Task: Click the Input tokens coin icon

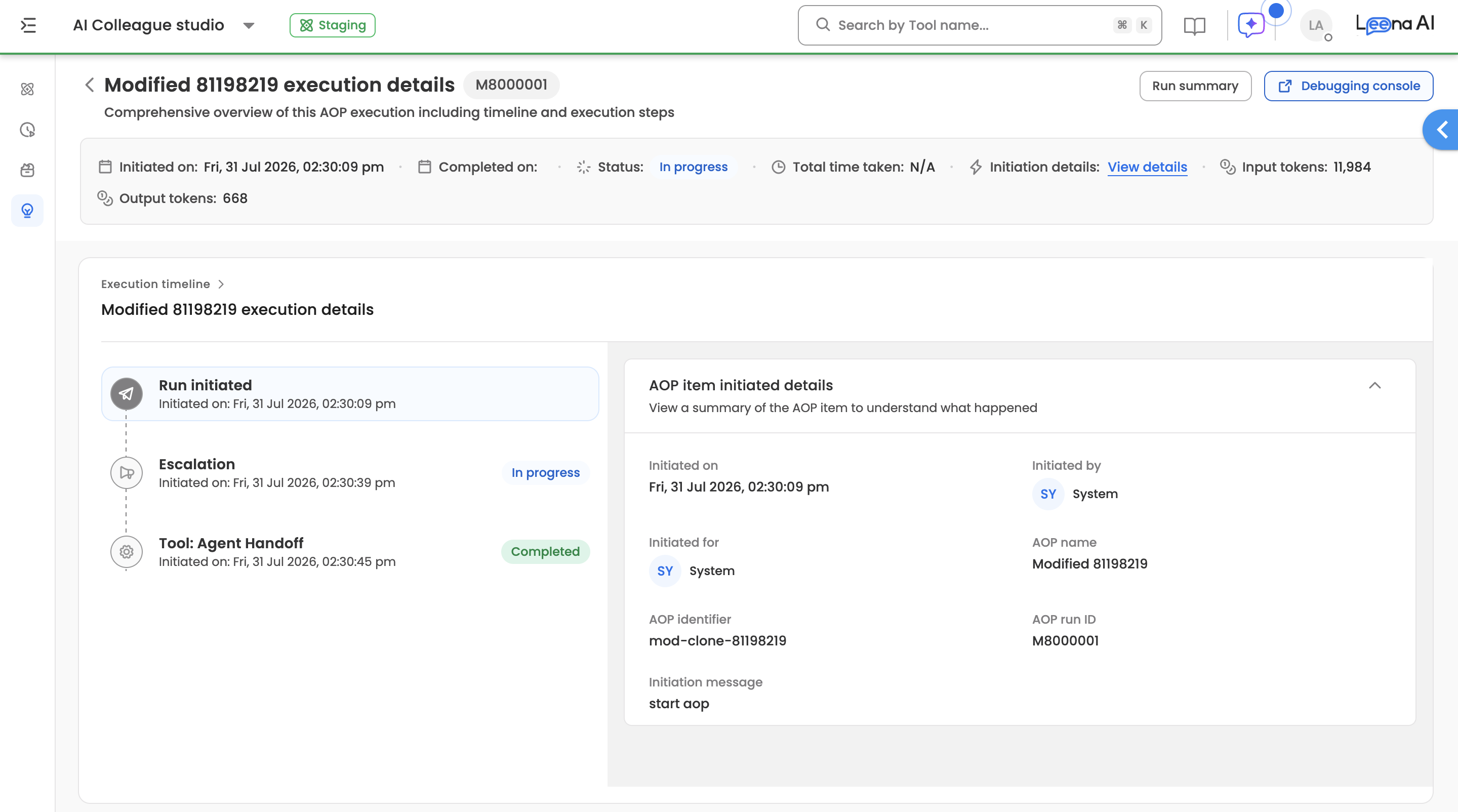Action: click(1227, 167)
